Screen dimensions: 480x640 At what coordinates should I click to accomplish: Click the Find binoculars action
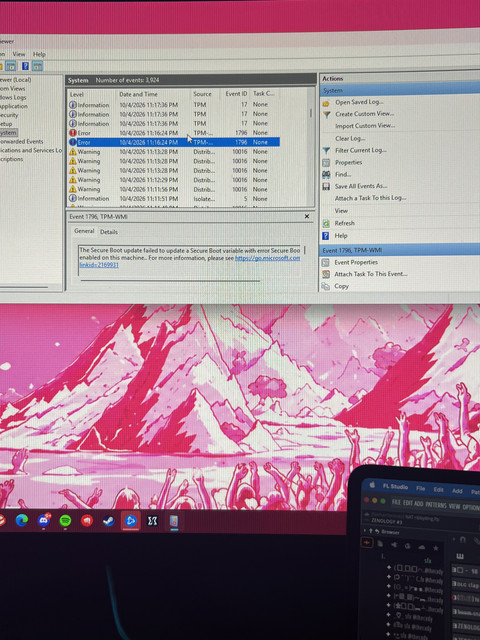pyautogui.click(x=343, y=174)
